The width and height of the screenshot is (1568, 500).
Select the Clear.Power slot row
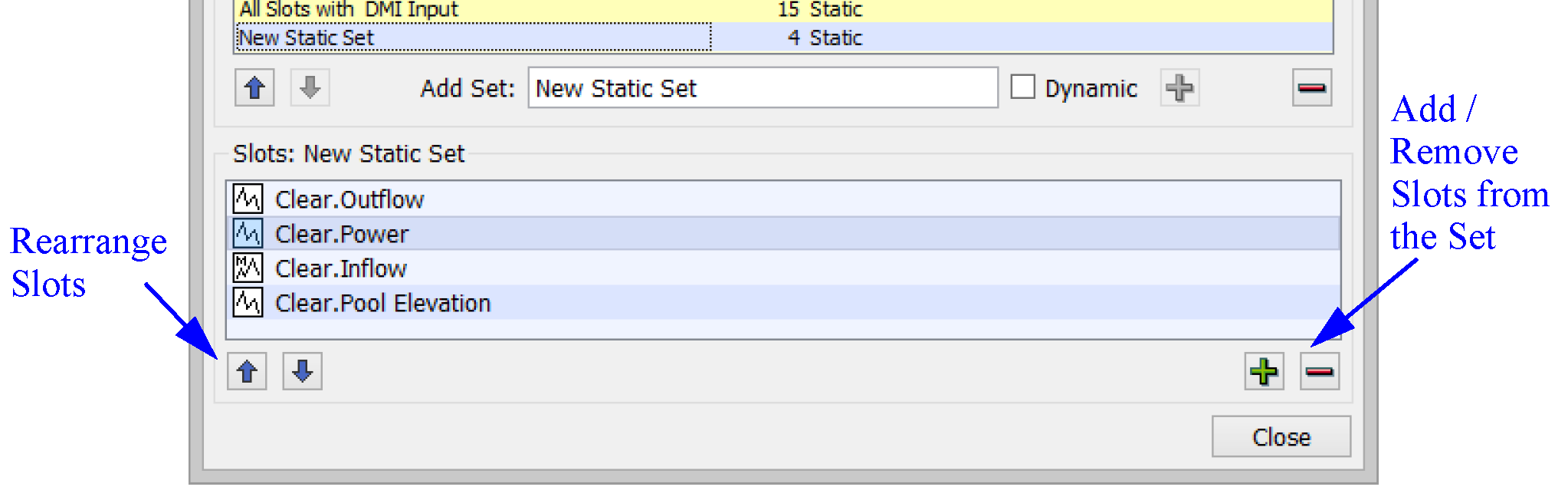(x=342, y=234)
